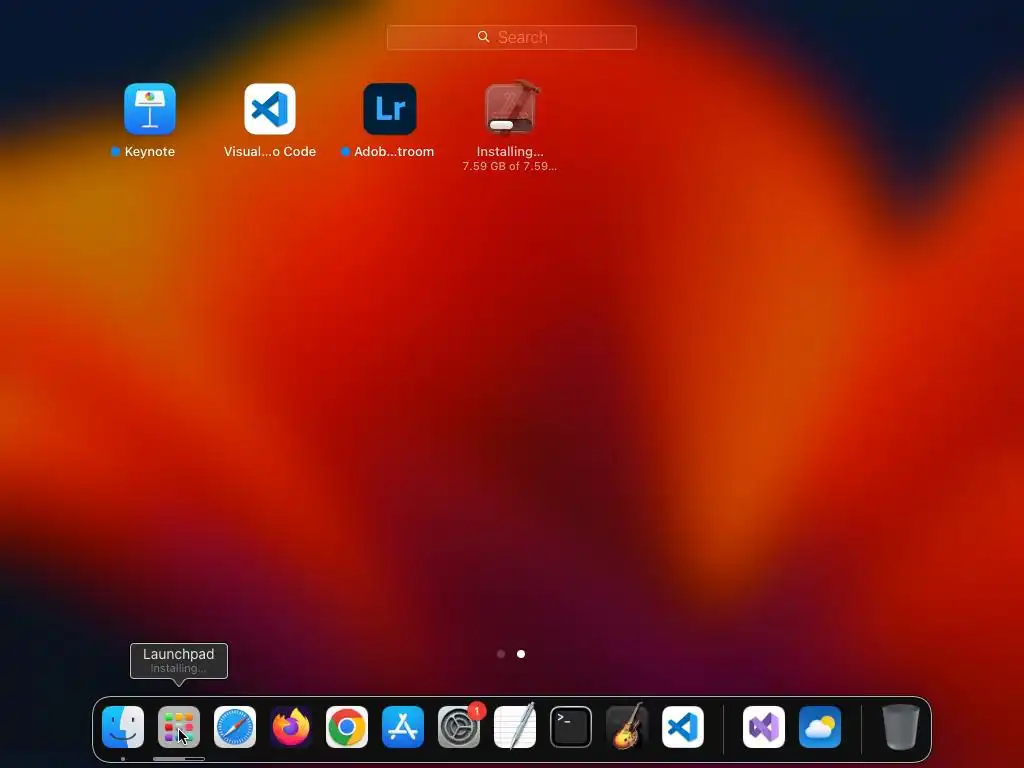
Task: Open GarageBand from the Dock
Action: pyautogui.click(x=627, y=727)
